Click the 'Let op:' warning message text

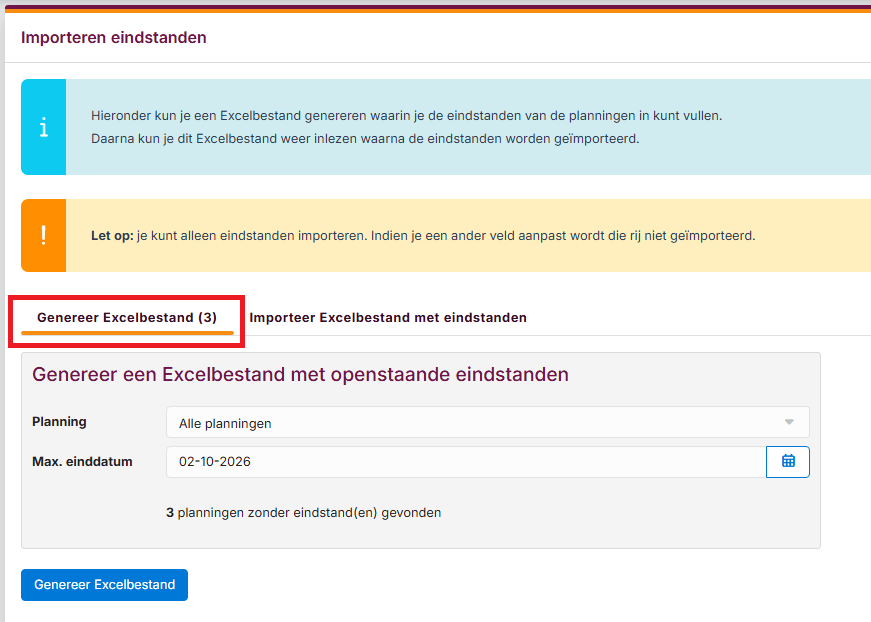[423, 235]
